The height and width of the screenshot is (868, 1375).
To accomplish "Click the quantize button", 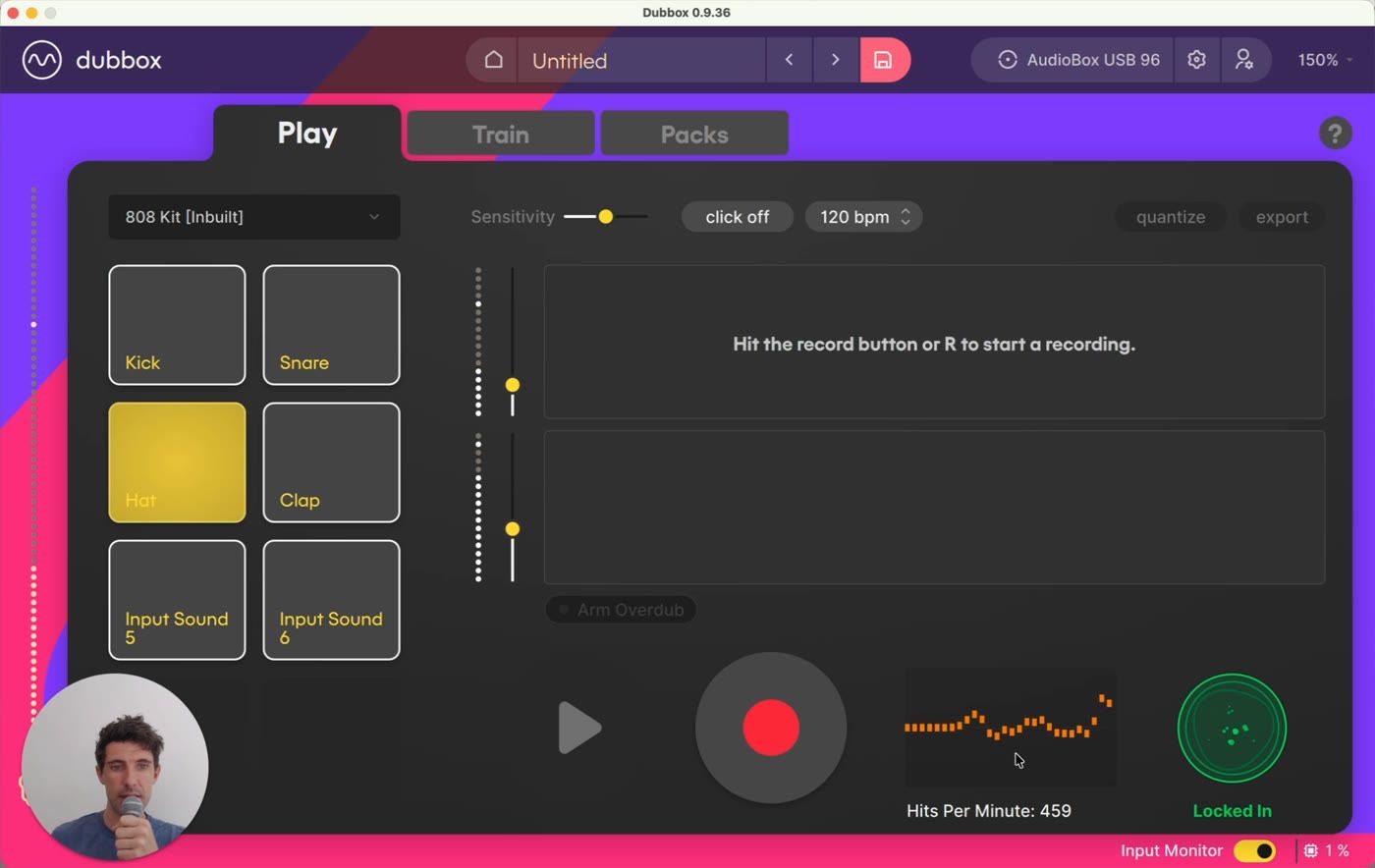I will [x=1171, y=217].
